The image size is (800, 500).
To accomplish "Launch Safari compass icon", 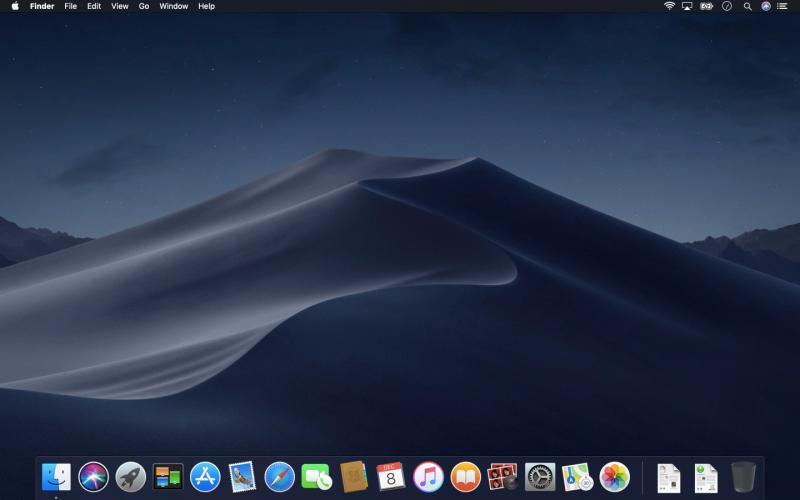I will (279, 477).
